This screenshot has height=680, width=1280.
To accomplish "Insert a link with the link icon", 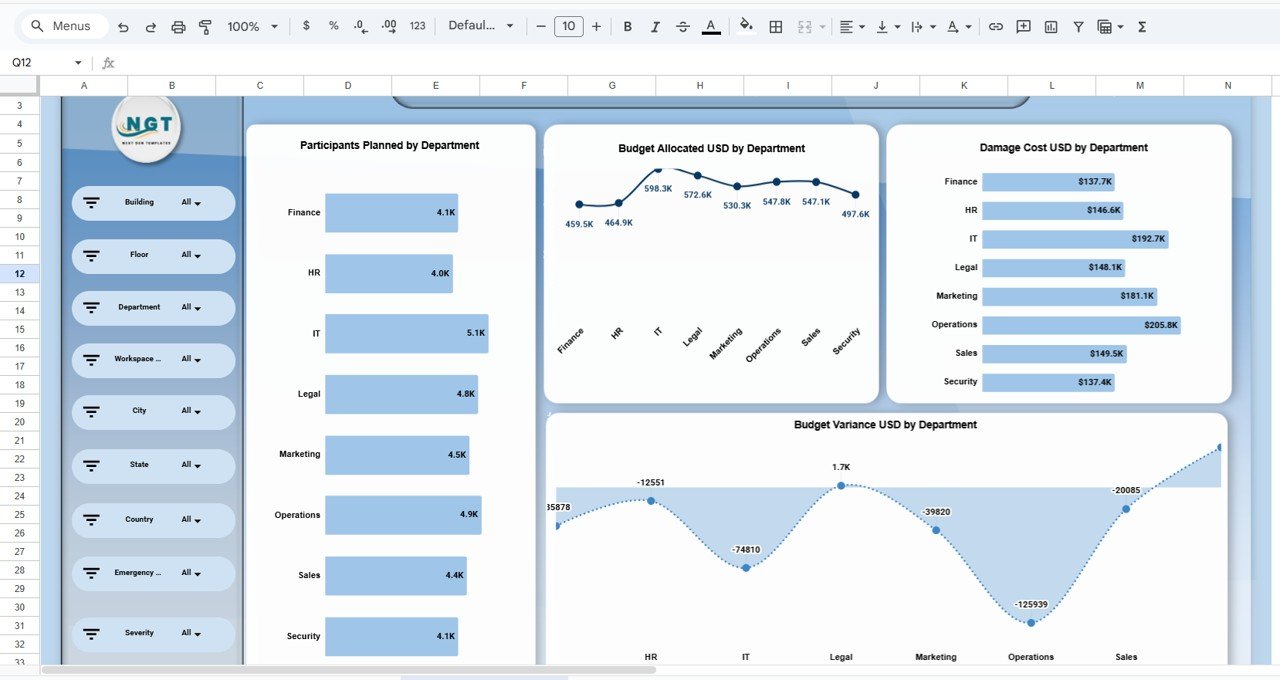I will pyautogui.click(x=995, y=26).
